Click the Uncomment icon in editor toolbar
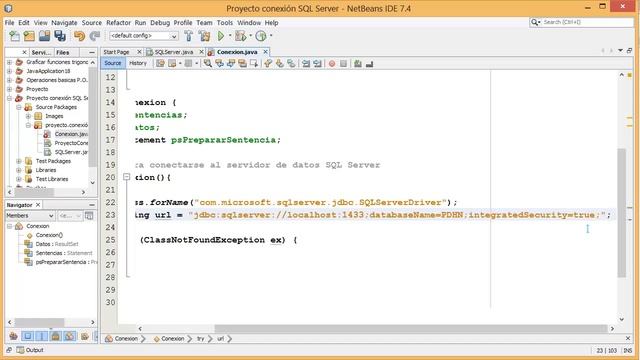Screen dimensions: 640x360 point(369,63)
